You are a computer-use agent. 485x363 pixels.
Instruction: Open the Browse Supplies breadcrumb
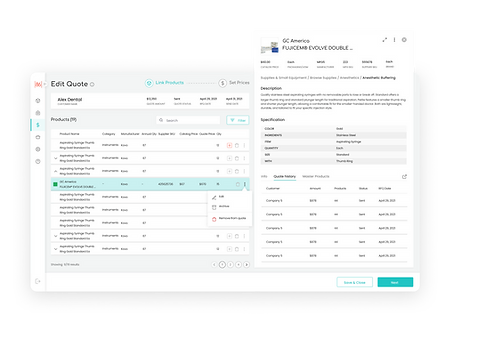click(323, 78)
